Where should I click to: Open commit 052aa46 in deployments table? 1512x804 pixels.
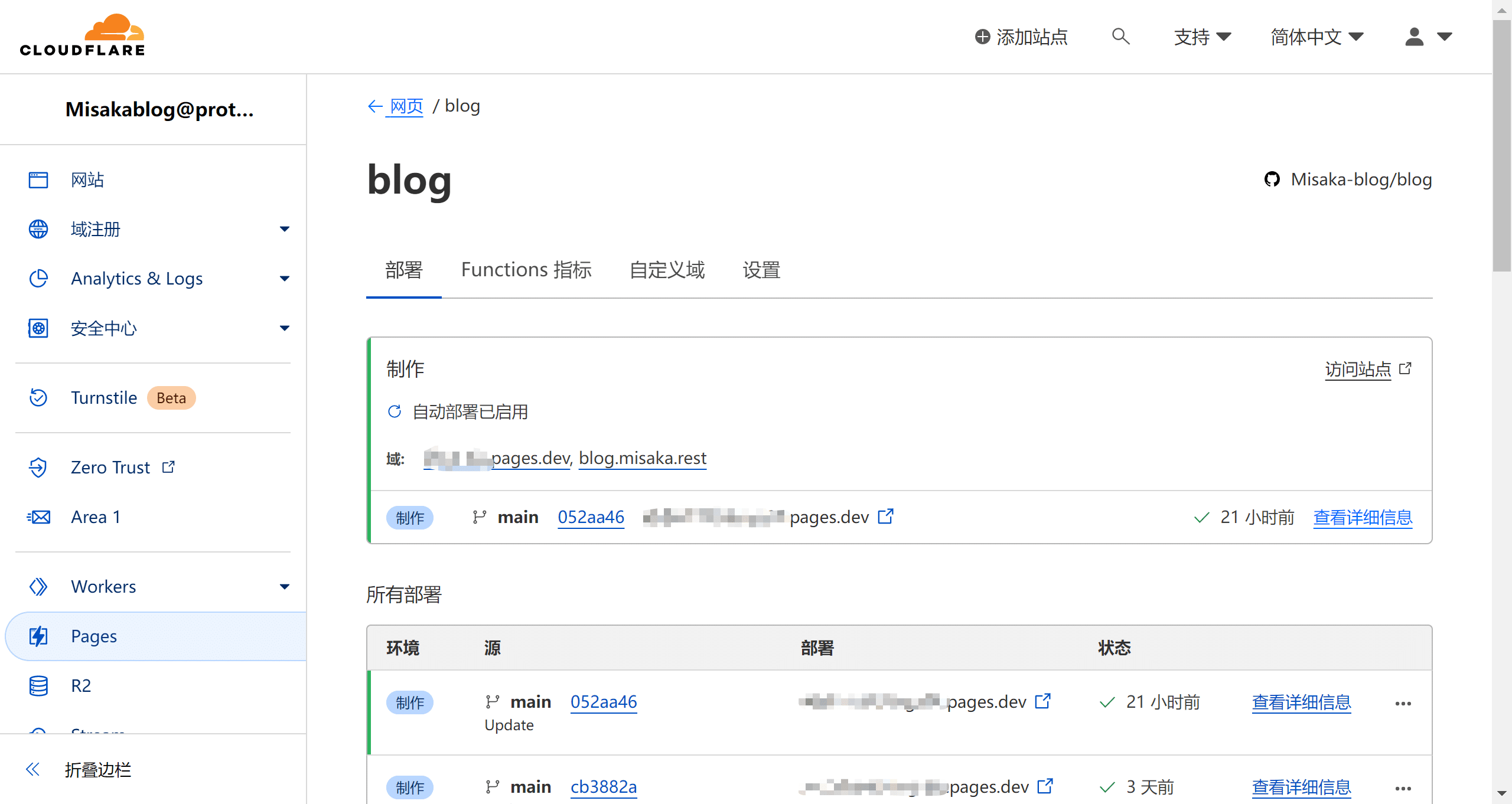[x=604, y=702]
